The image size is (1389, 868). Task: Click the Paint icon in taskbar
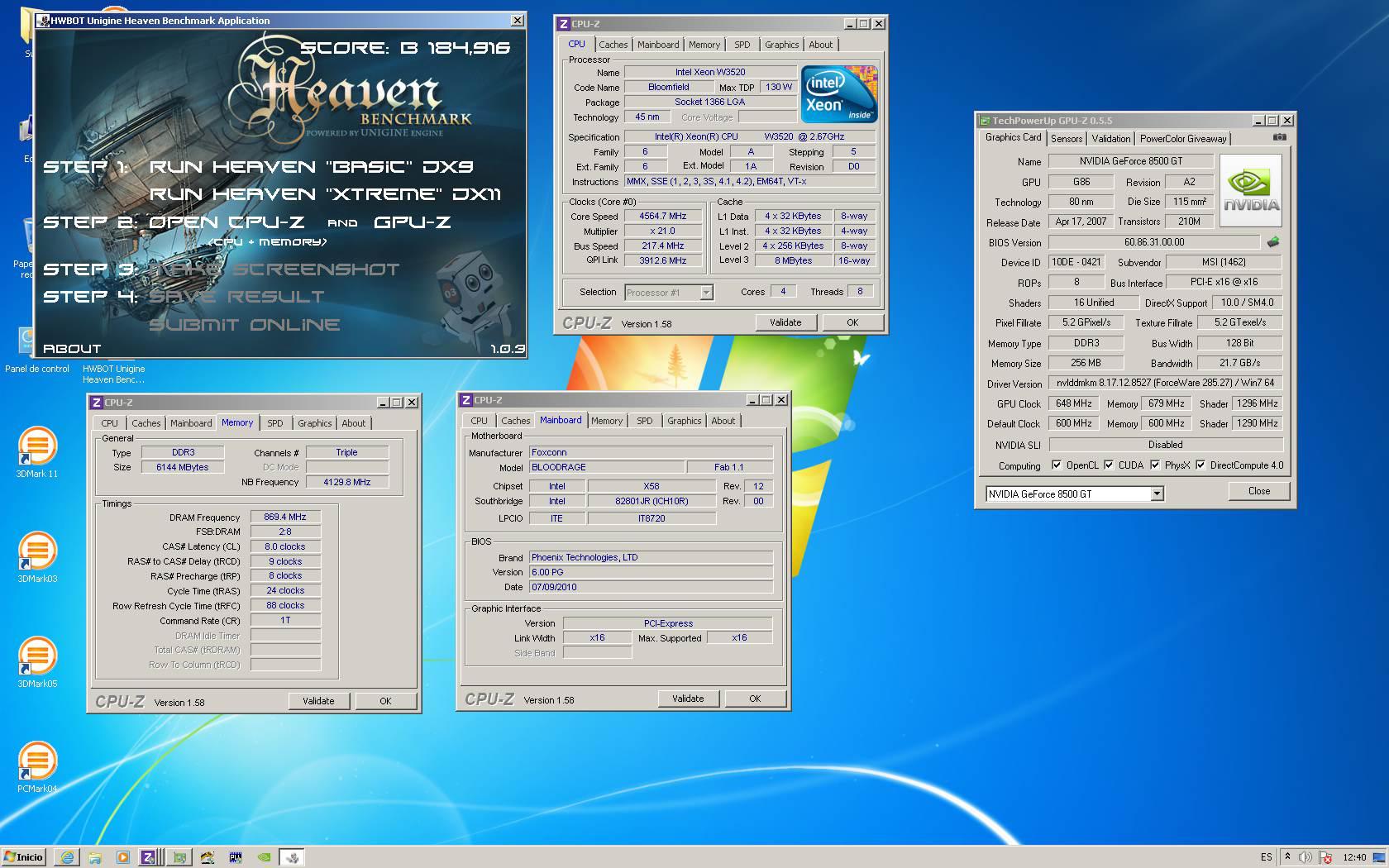207,857
